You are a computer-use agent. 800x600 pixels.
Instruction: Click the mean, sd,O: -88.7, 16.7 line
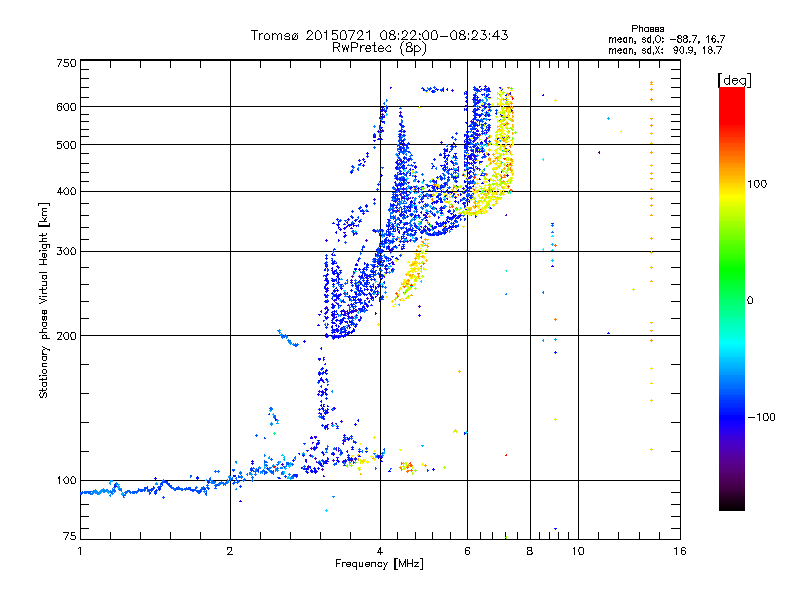pos(666,39)
